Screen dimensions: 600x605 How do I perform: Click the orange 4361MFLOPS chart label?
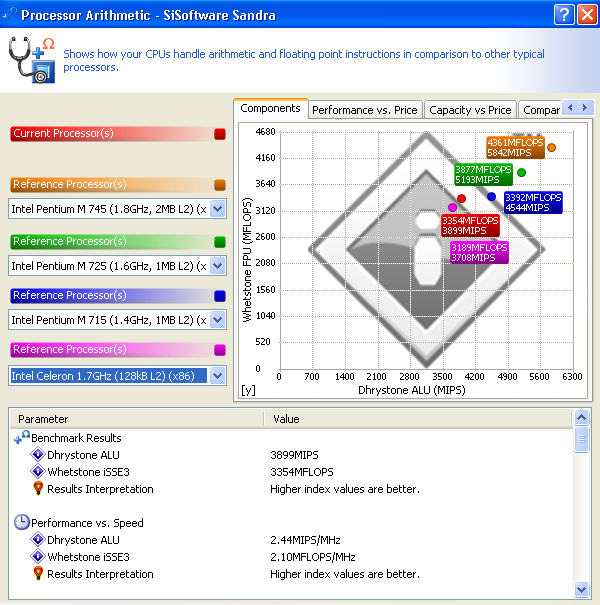point(515,147)
